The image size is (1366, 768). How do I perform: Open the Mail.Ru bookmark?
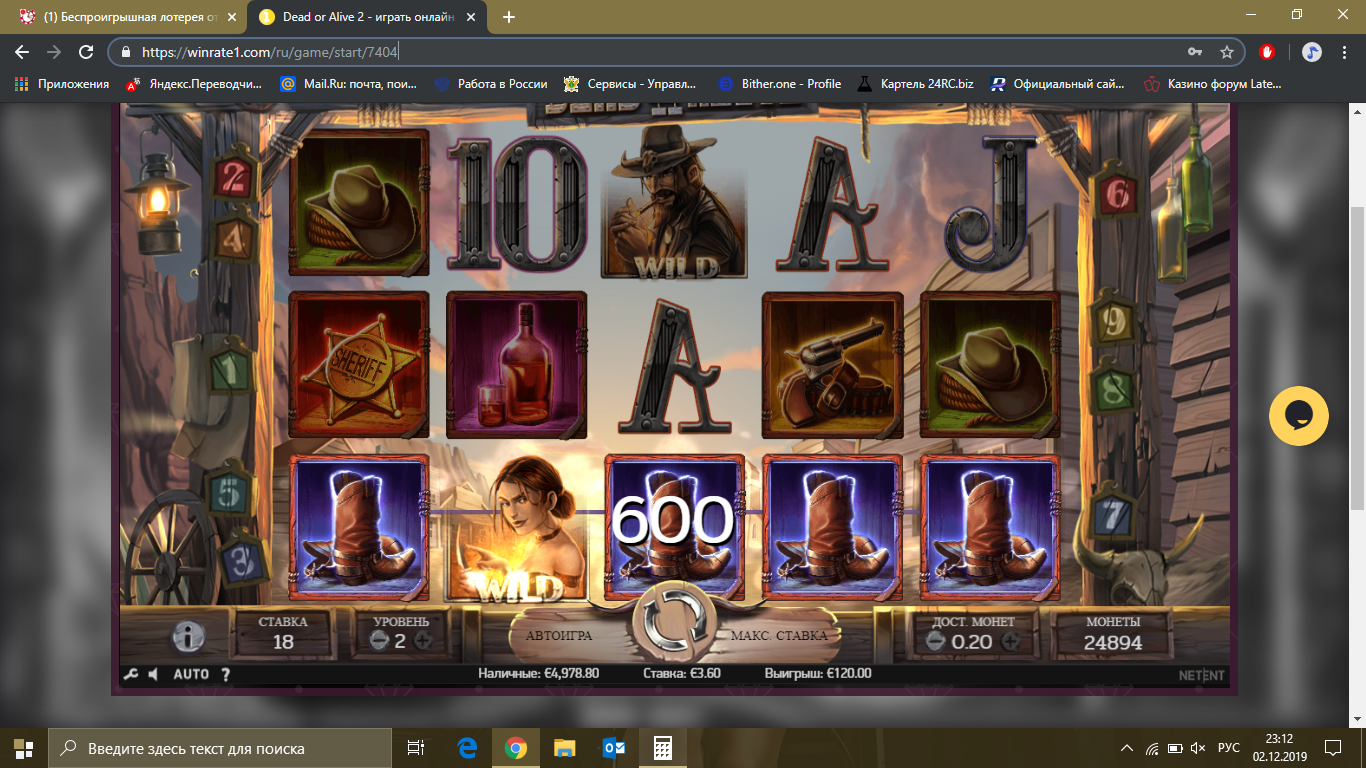point(348,84)
